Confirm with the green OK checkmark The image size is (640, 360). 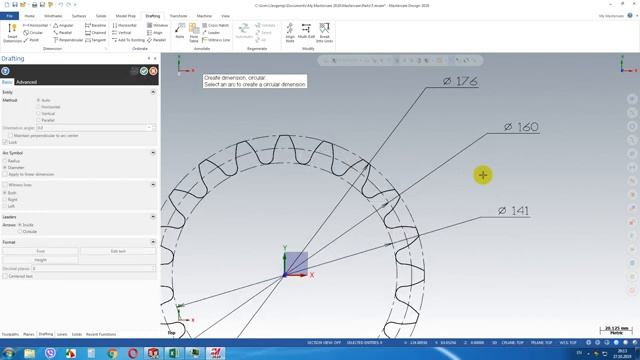pos(144,71)
